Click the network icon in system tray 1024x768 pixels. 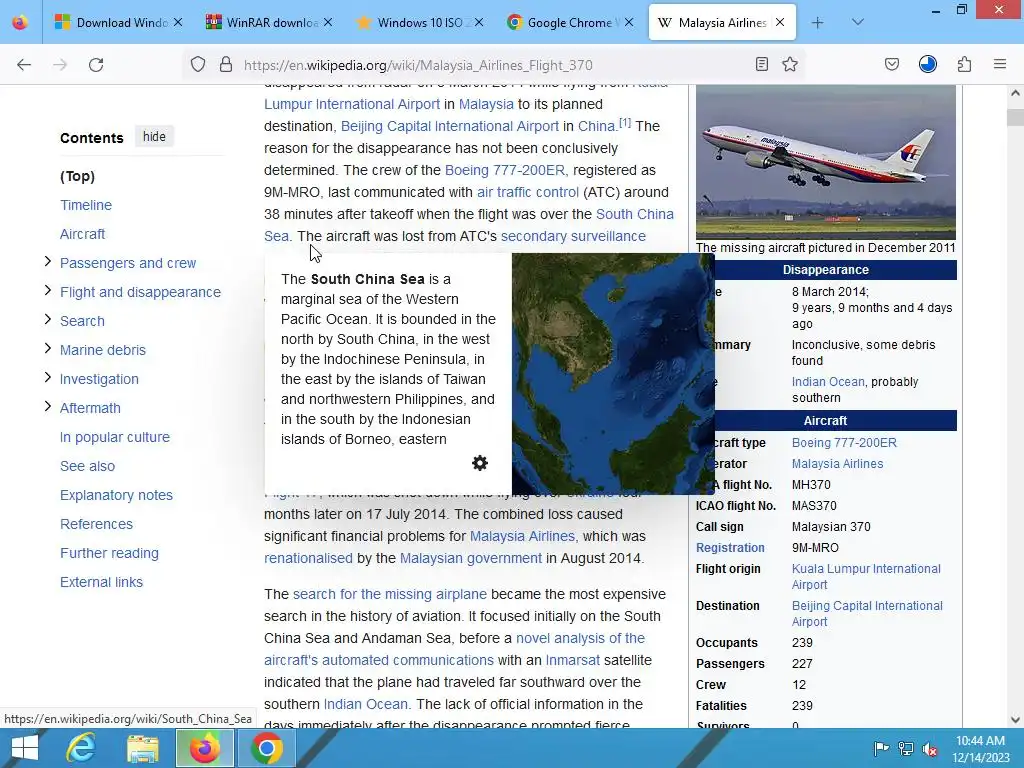click(x=906, y=748)
